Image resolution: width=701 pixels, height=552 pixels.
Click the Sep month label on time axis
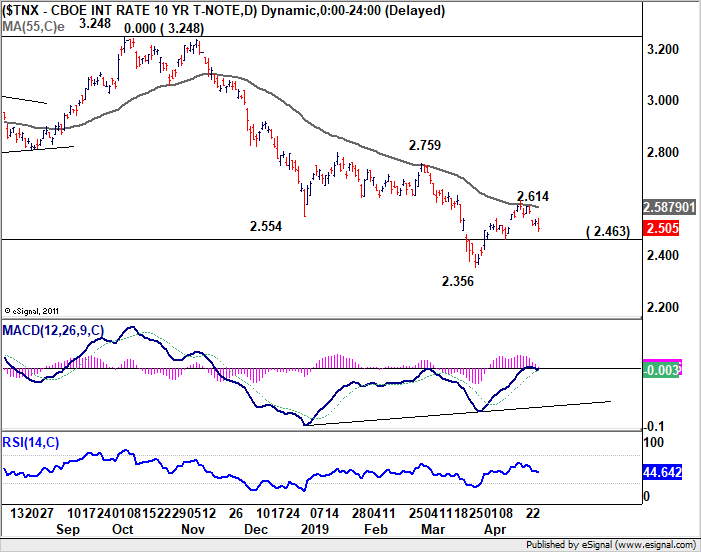[x=68, y=529]
